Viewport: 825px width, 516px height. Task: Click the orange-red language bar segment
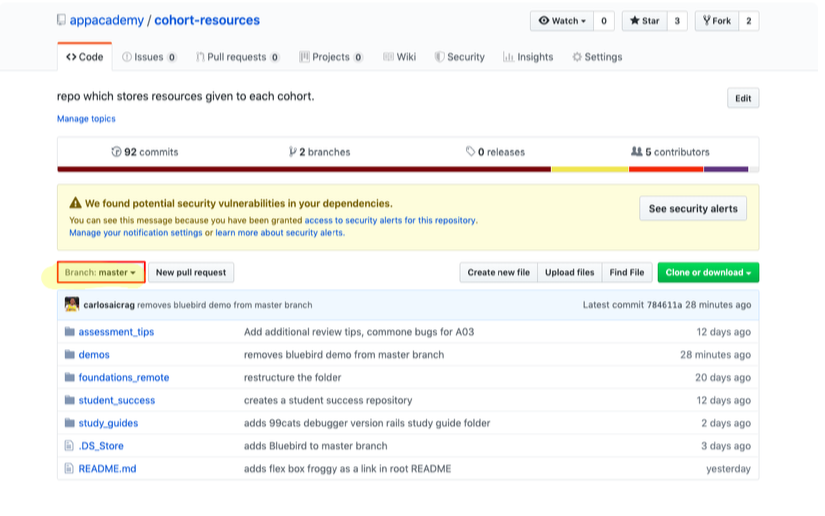coord(666,169)
